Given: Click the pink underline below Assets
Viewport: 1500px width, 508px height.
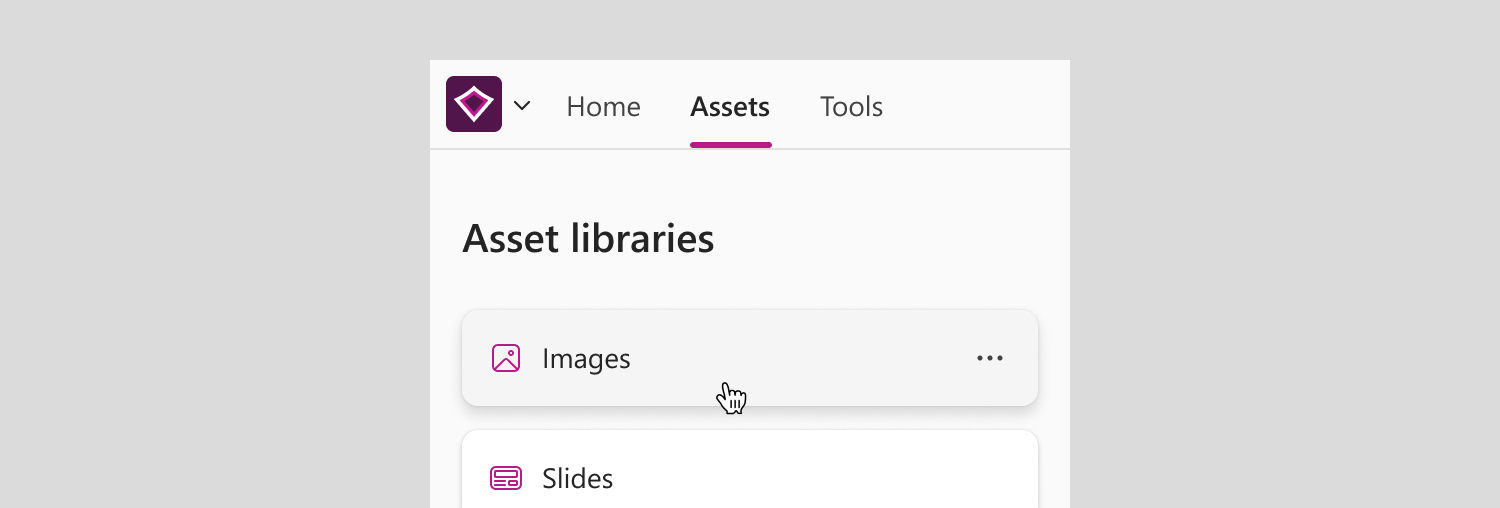Looking at the screenshot, I should point(731,145).
